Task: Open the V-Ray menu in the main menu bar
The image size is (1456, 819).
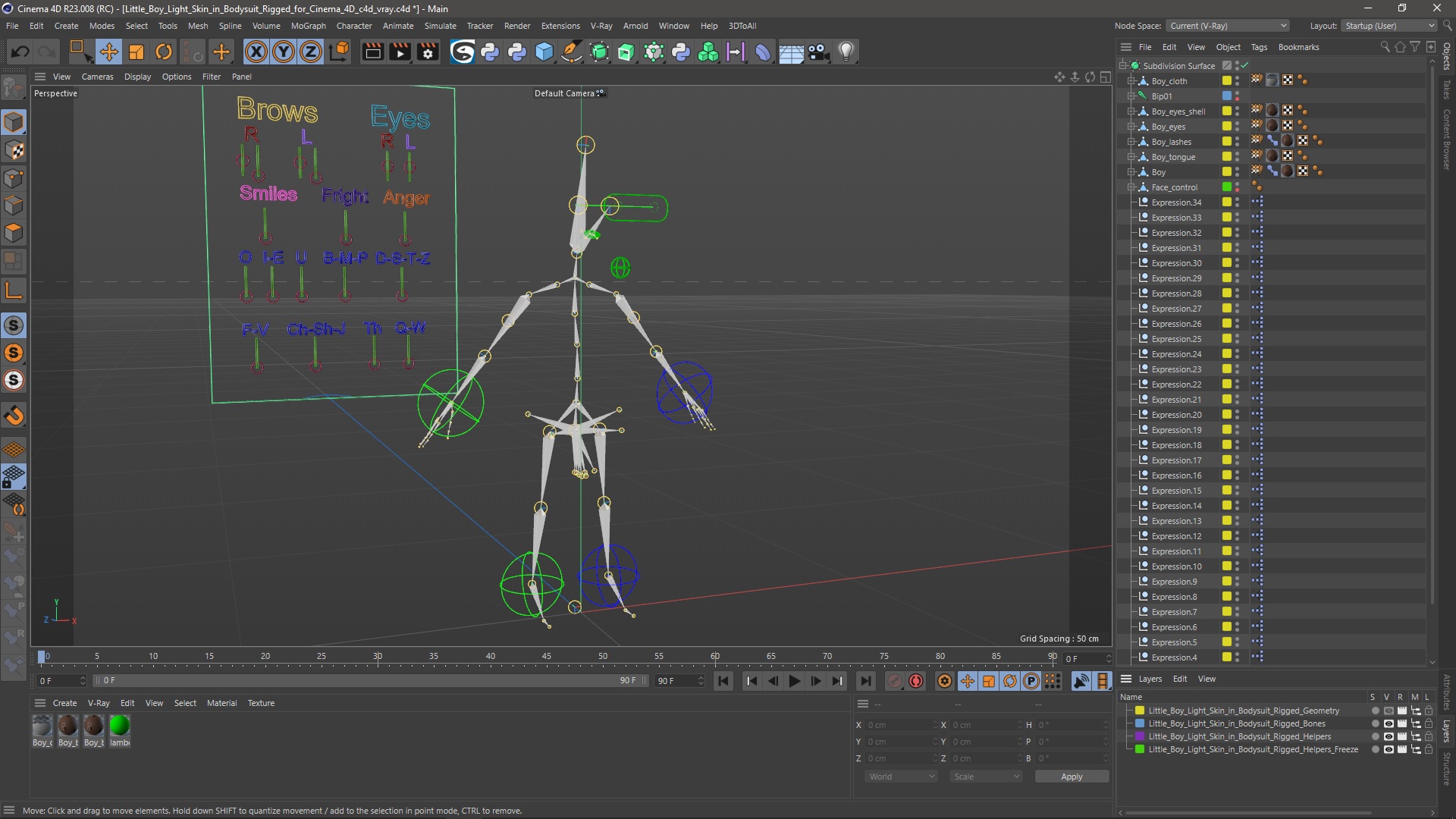Action: pos(601,26)
